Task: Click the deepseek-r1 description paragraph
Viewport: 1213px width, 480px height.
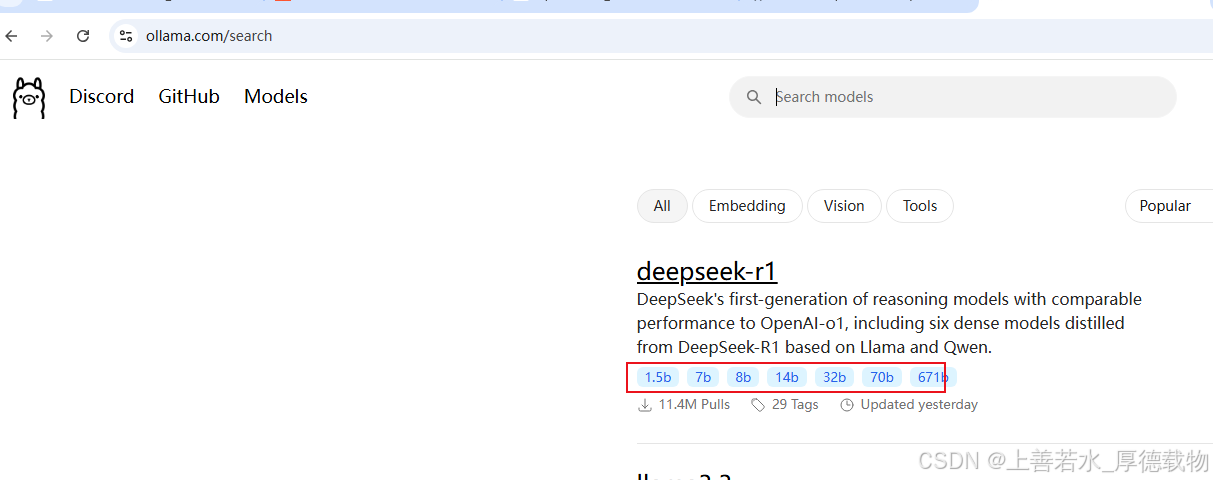Action: coord(889,323)
